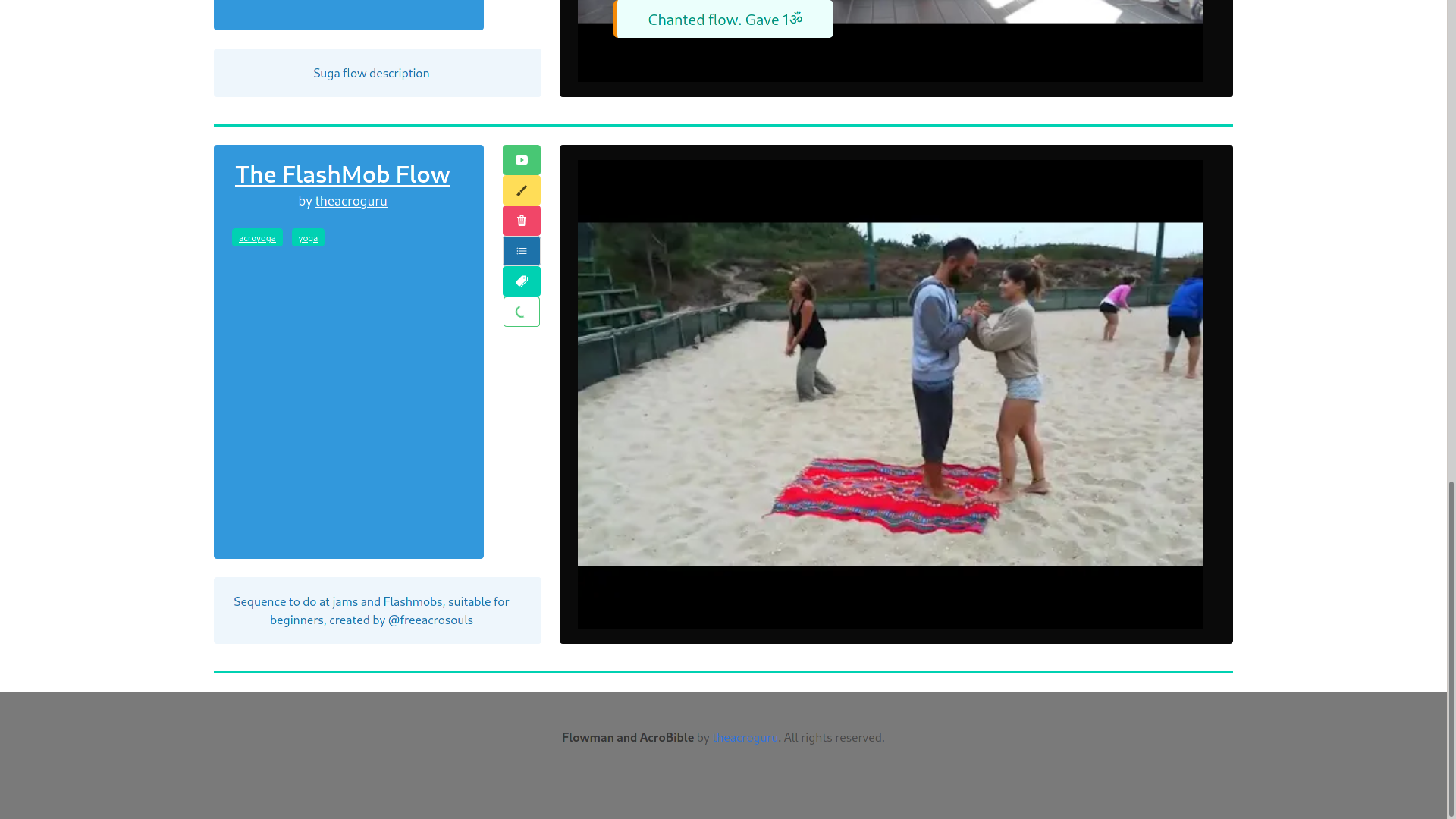Click the teal tags icon button
This screenshot has width=1456, height=819.
[521, 281]
